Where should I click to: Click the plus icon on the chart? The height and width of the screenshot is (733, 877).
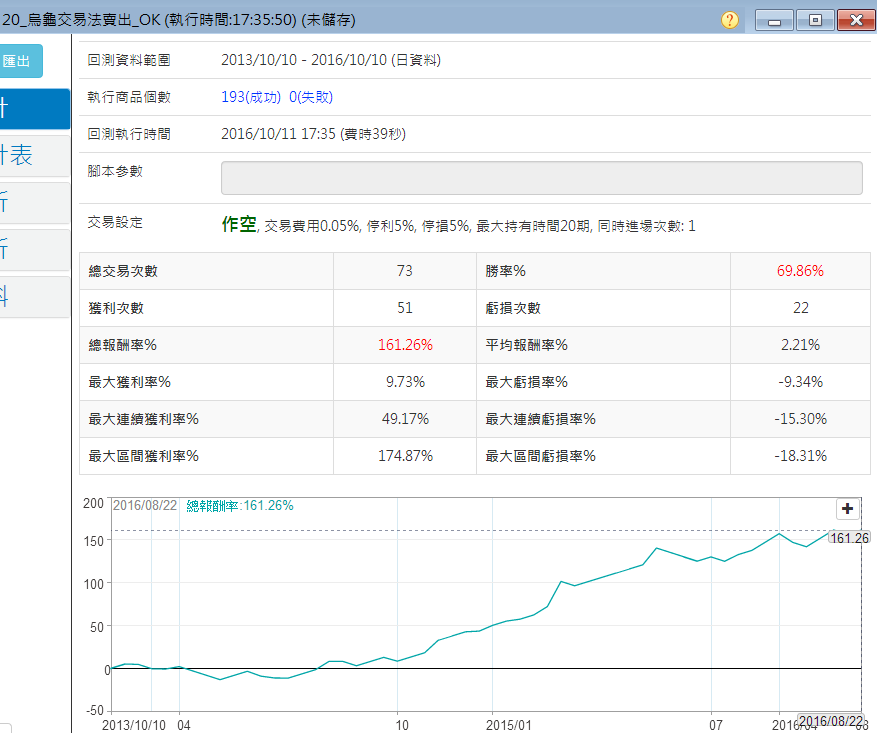click(x=848, y=508)
